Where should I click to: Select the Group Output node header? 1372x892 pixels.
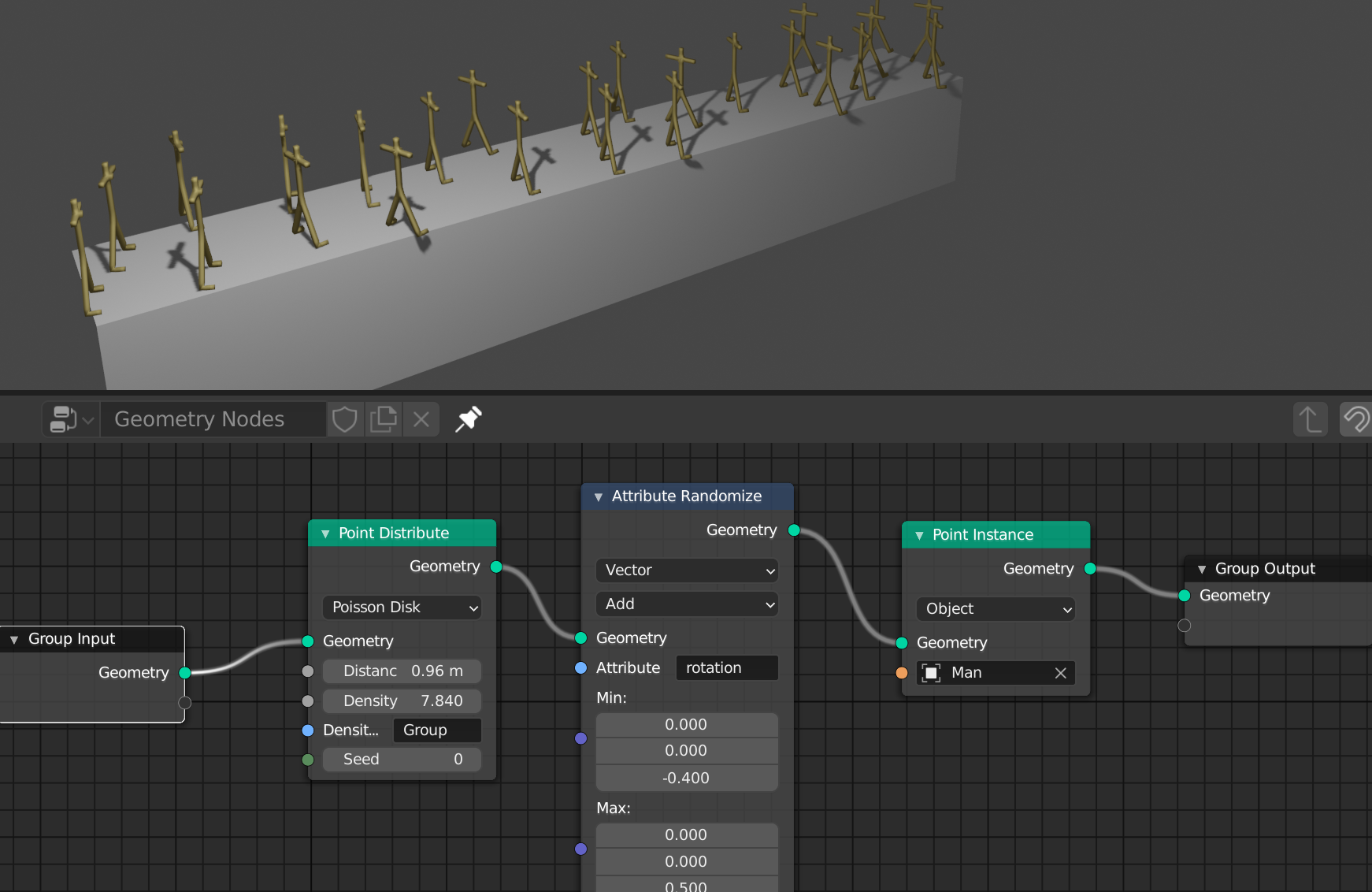coord(1277,569)
